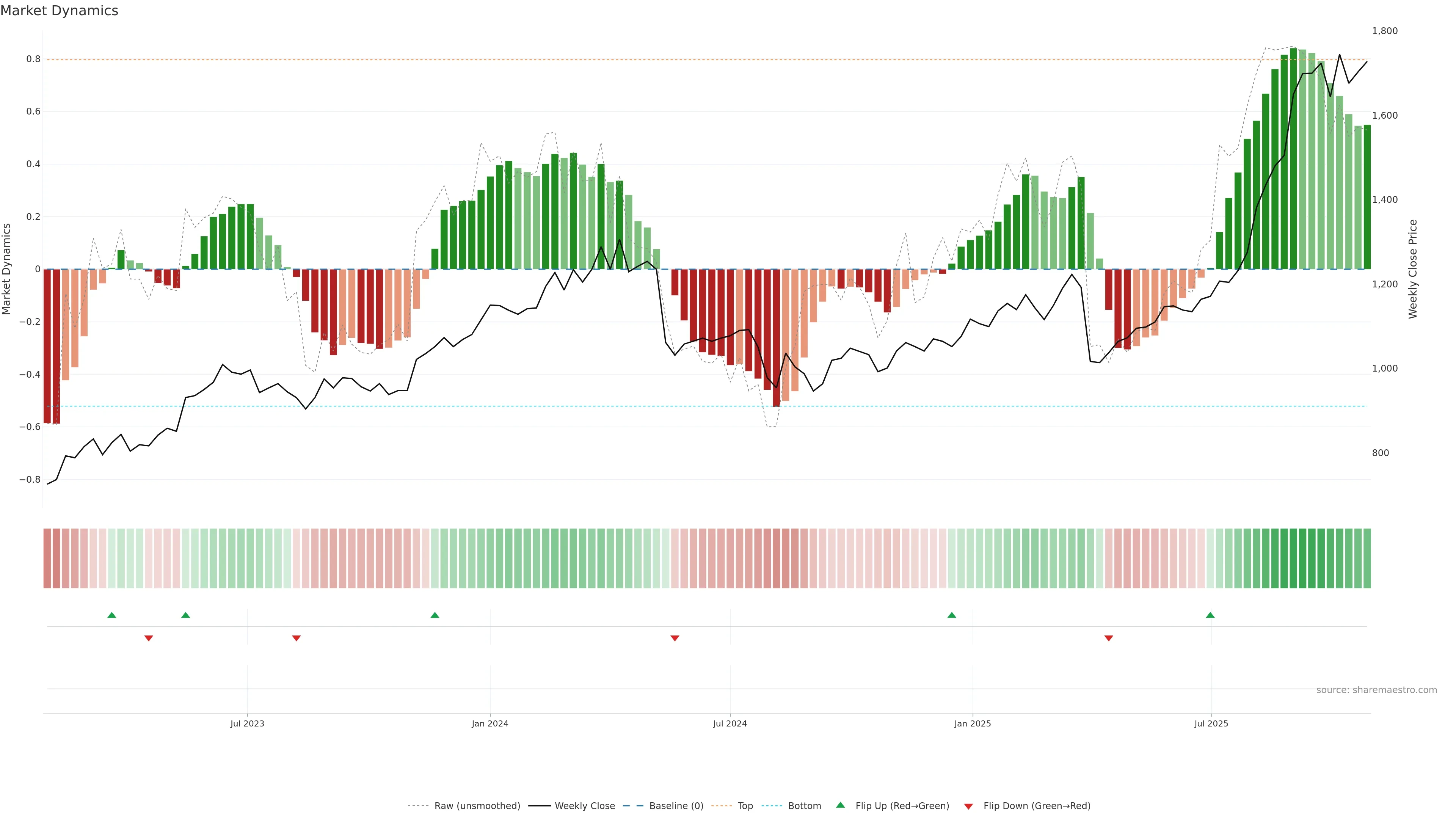Screen dimensions: 1456x819
Task: Click the first green flip-up marker
Action: (112, 615)
